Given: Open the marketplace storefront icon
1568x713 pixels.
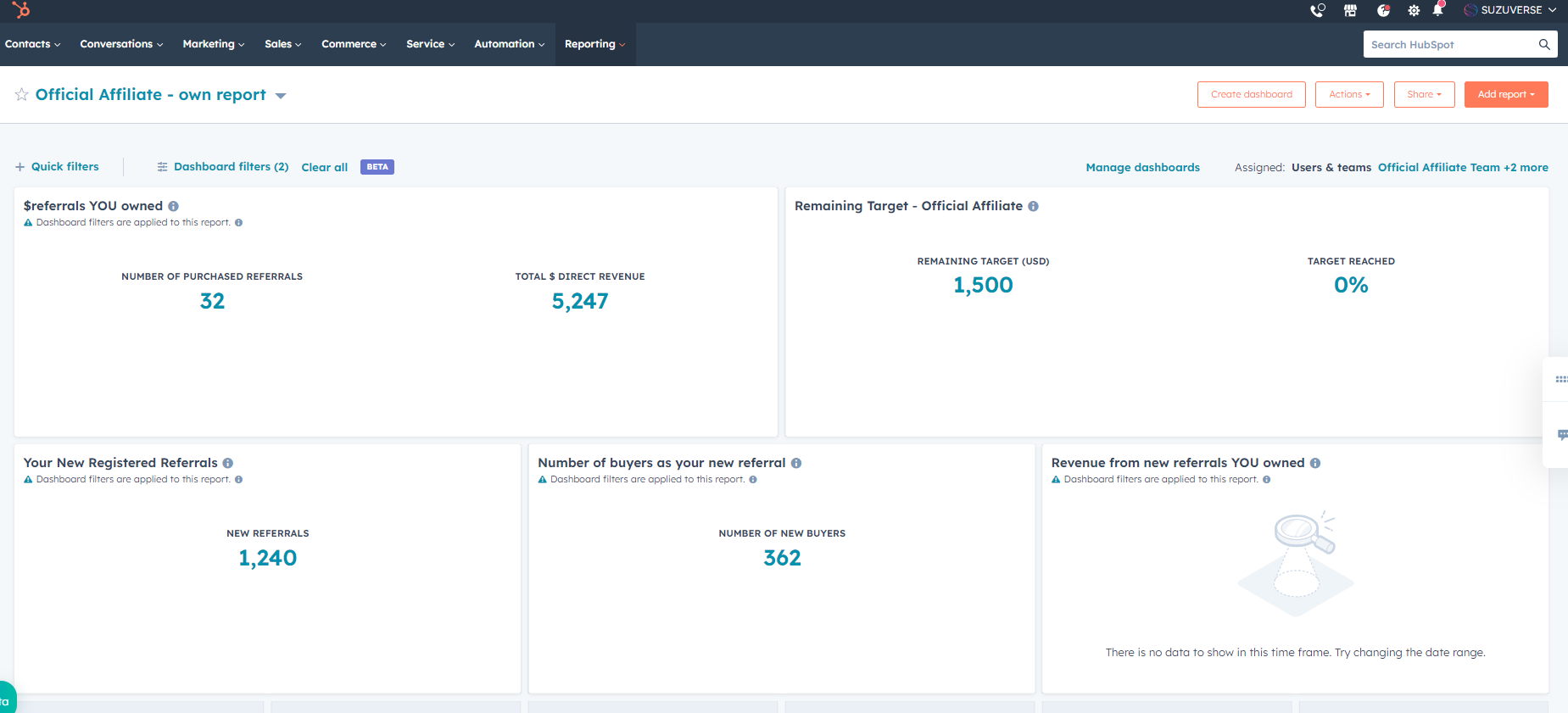Looking at the screenshot, I should tap(1350, 10).
